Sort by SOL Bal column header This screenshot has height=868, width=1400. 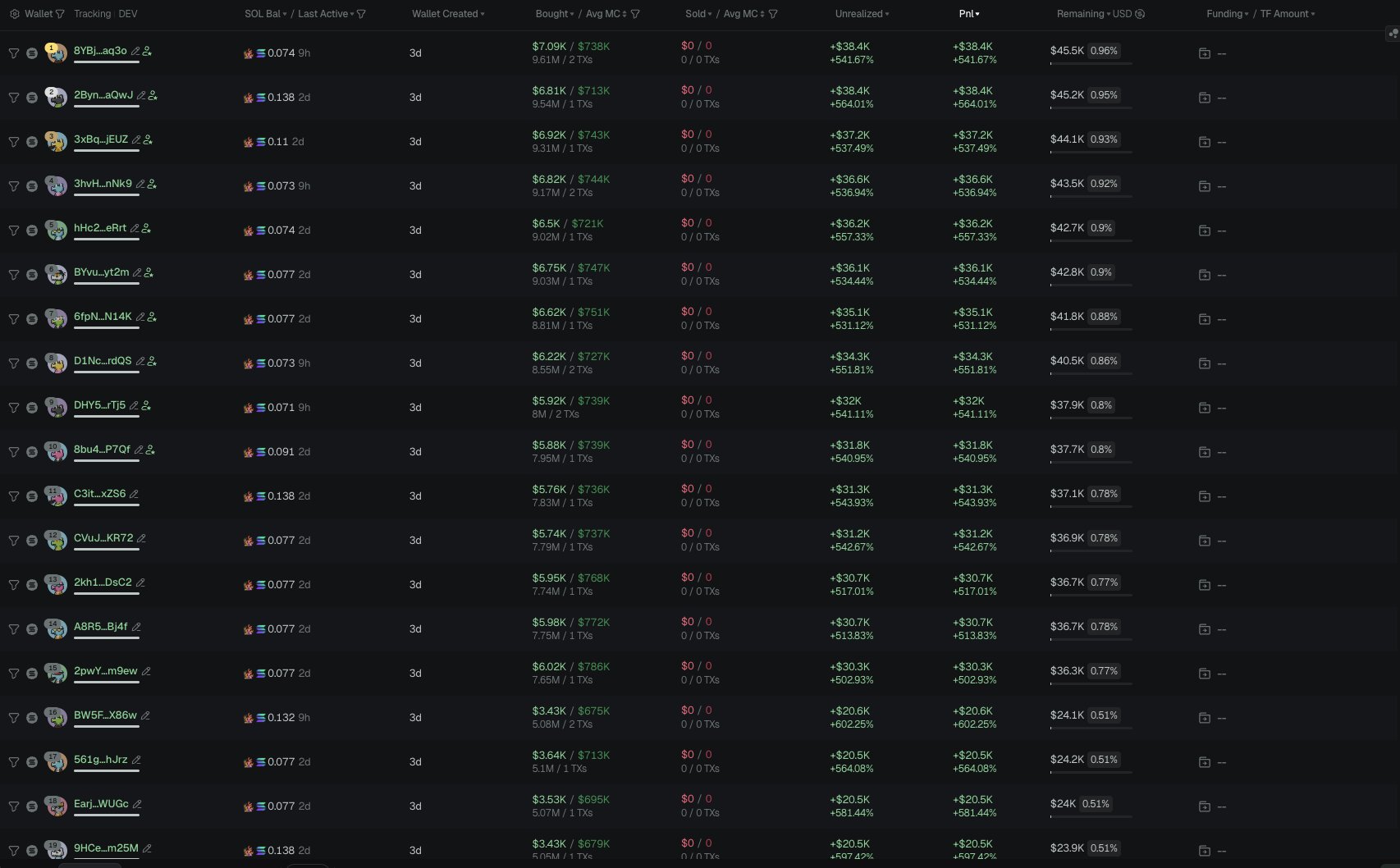click(x=265, y=14)
